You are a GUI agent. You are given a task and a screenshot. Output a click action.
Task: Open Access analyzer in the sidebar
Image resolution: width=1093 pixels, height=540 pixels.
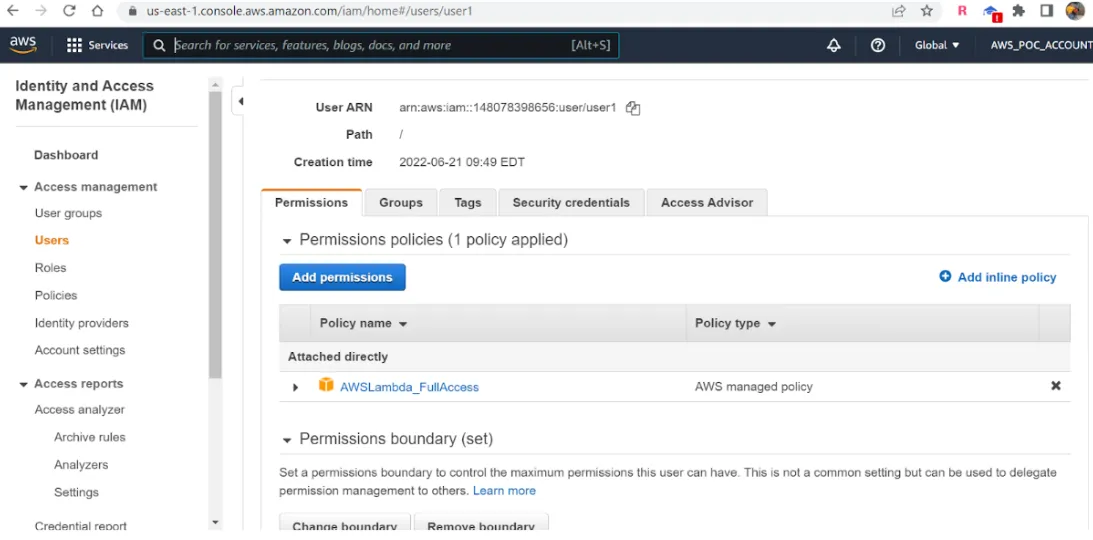[x=79, y=410]
